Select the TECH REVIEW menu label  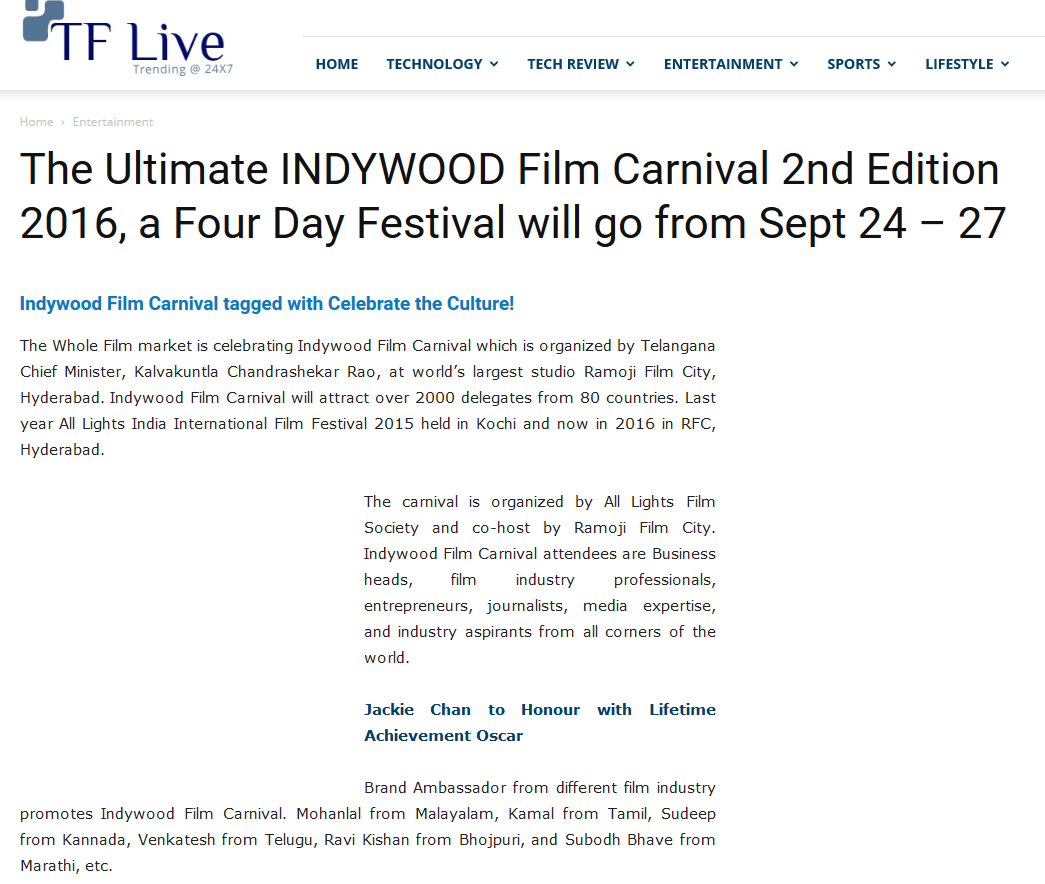pos(573,64)
